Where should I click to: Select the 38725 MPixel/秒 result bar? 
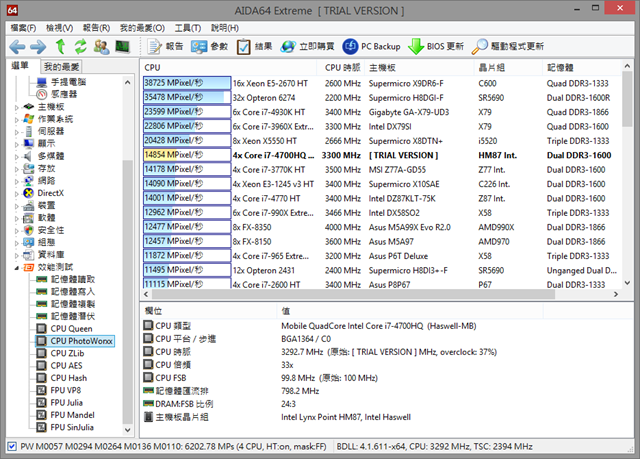point(187,83)
